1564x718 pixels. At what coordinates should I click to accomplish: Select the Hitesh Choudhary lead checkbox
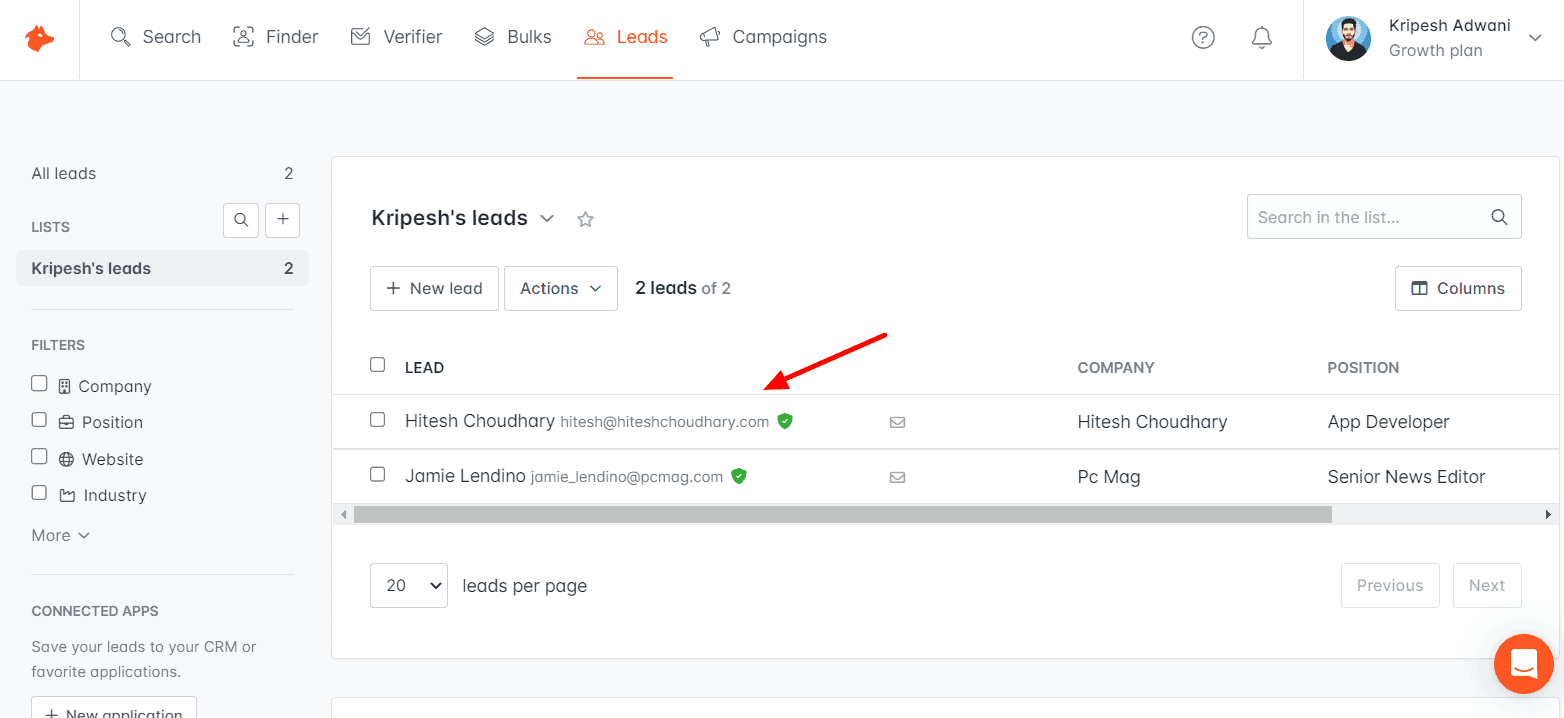pos(377,420)
